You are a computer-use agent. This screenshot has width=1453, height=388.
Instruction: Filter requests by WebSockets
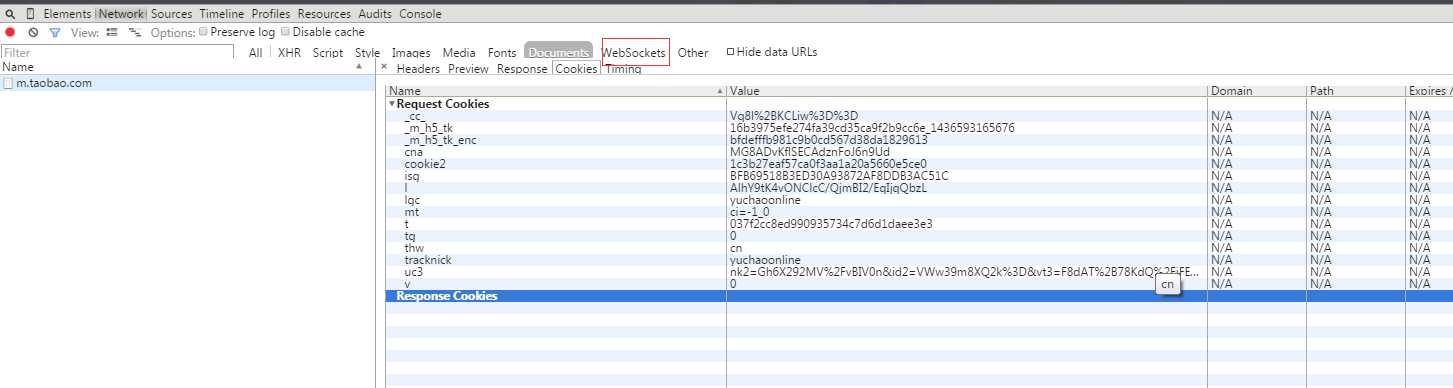tap(634, 52)
